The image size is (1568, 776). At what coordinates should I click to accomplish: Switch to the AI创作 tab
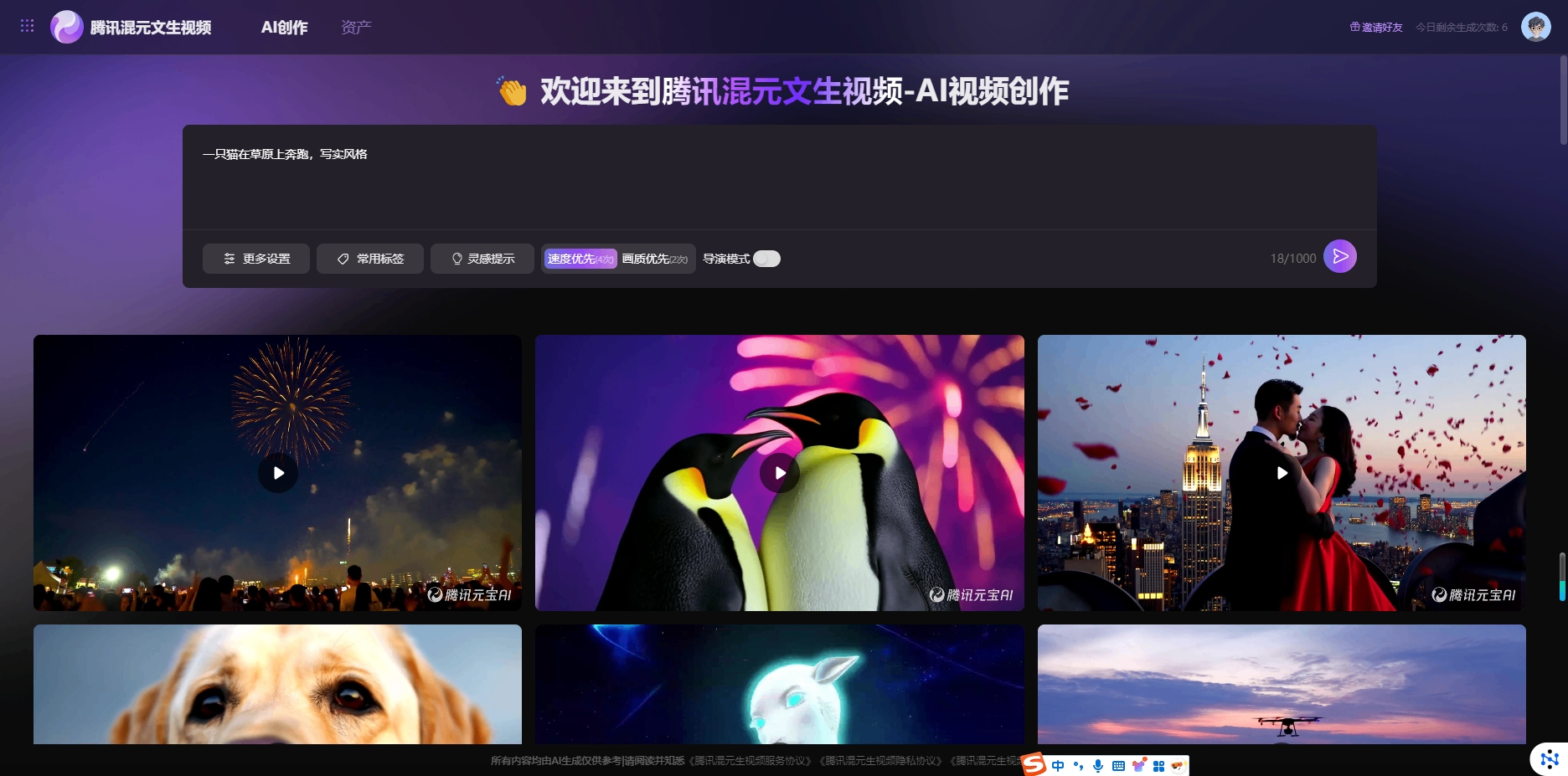(x=284, y=28)
